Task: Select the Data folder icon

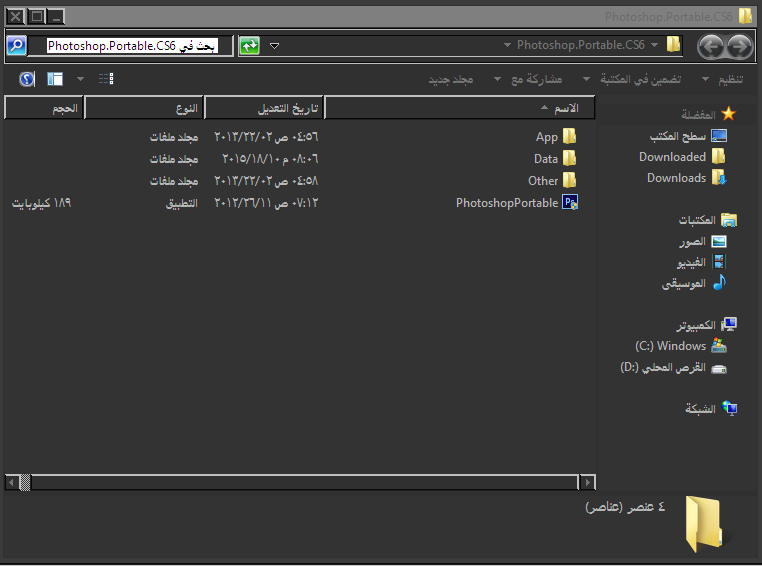Action: tap(569, 158)
